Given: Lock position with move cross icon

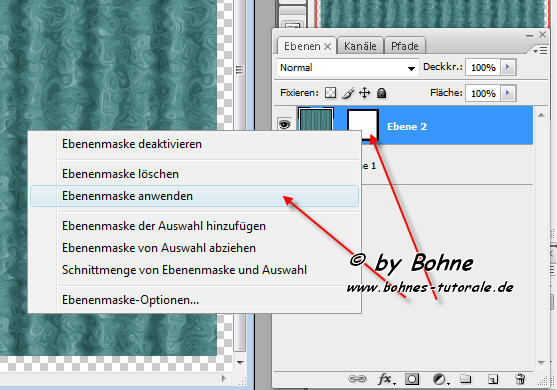Looking at the screenshot, I should click(364, 93).
